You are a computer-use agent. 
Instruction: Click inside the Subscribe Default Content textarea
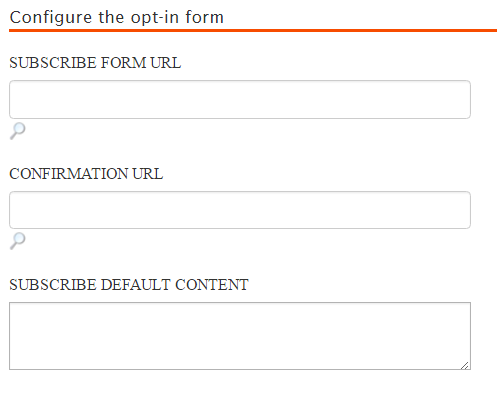(x=240, y=336)
